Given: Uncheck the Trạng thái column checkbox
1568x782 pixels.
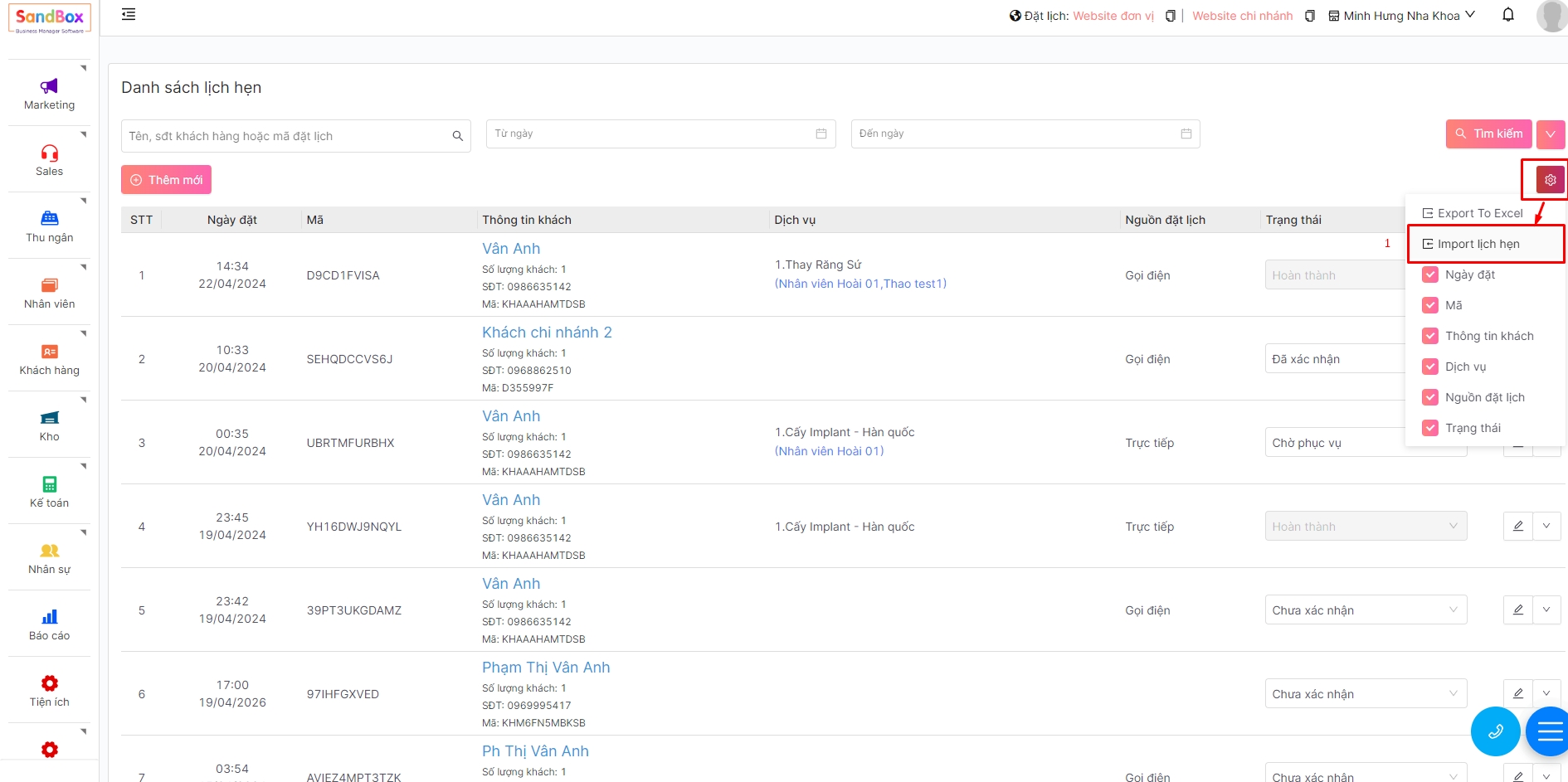Looking at the screenshot, I should [x=1430, y=428].
